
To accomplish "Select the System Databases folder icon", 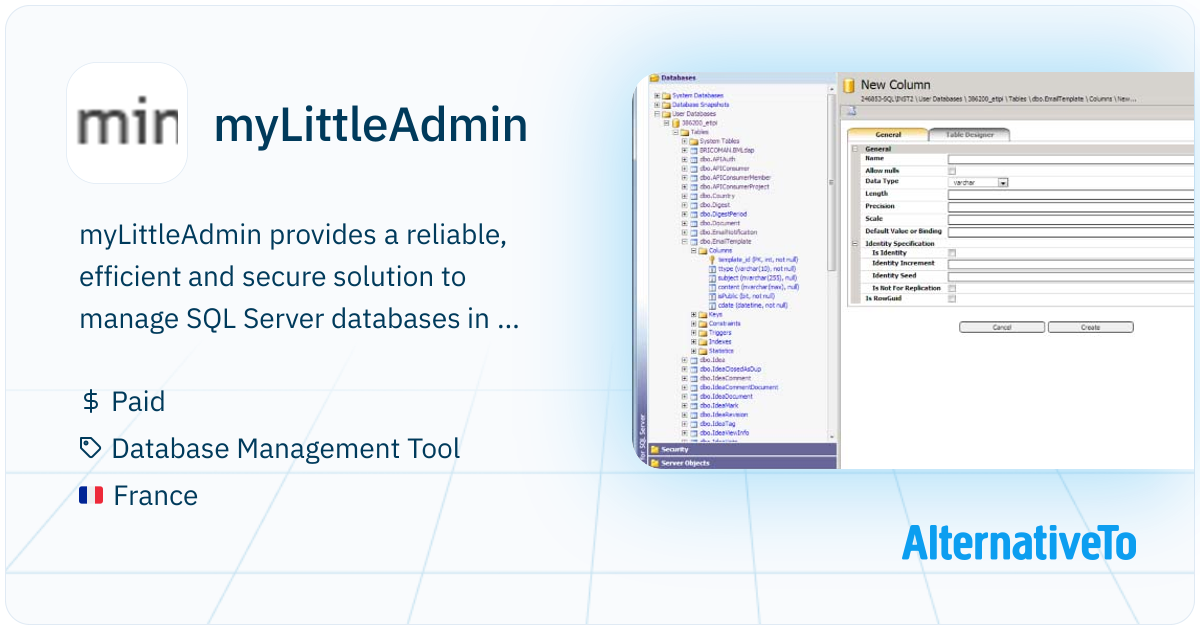I will 667,95.
